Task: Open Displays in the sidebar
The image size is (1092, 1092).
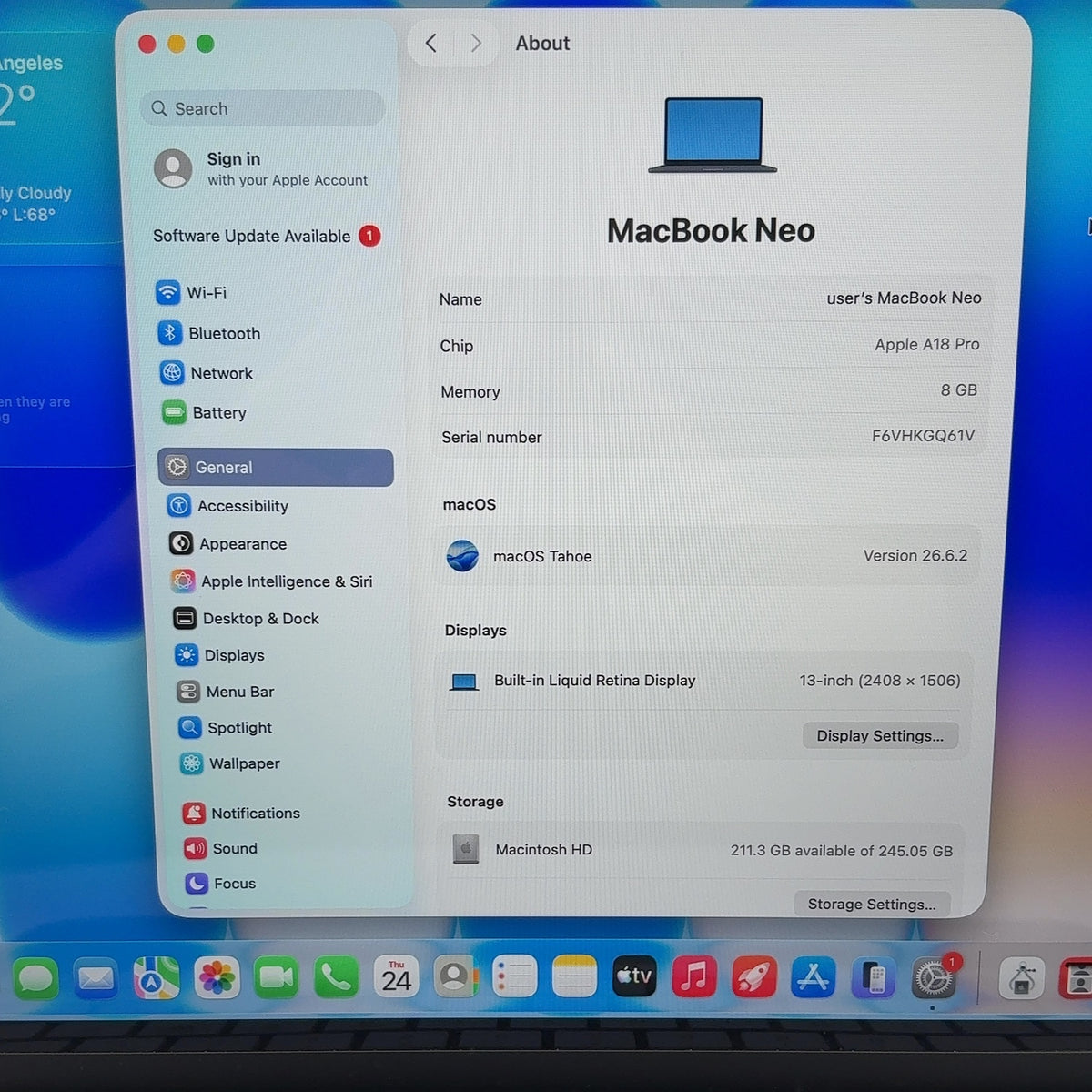Action: [x=219, y=655]
